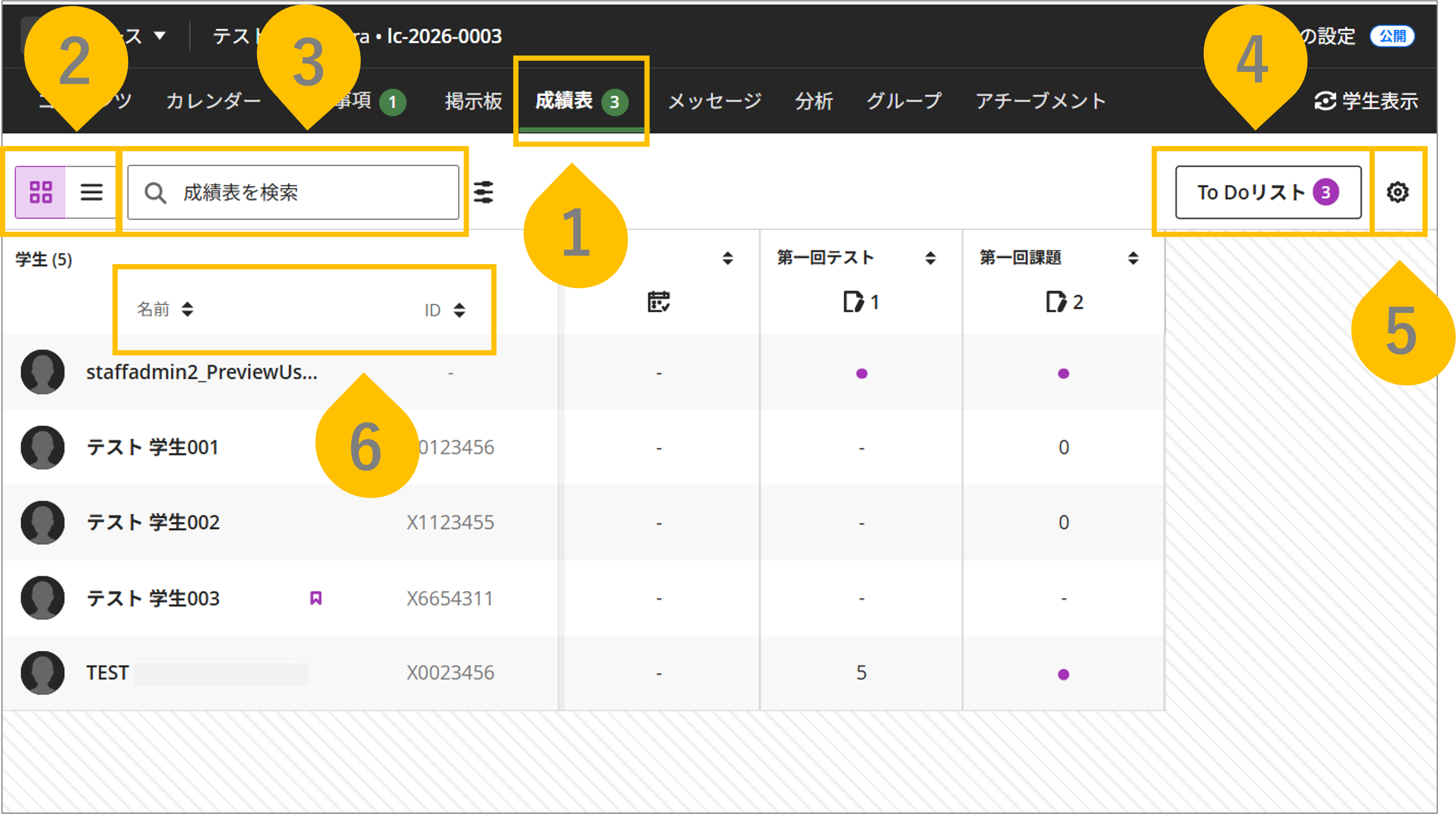This screenshot has height=814, width=1456.
Task: Click TEST student's 第一回テスト score 5
Action: tap(862, 673)
